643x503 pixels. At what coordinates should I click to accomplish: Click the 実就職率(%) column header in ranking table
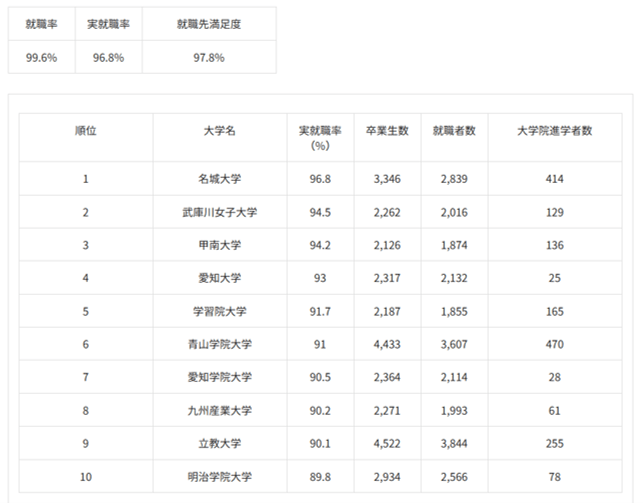pyautogui.click(x=320, y=138)
